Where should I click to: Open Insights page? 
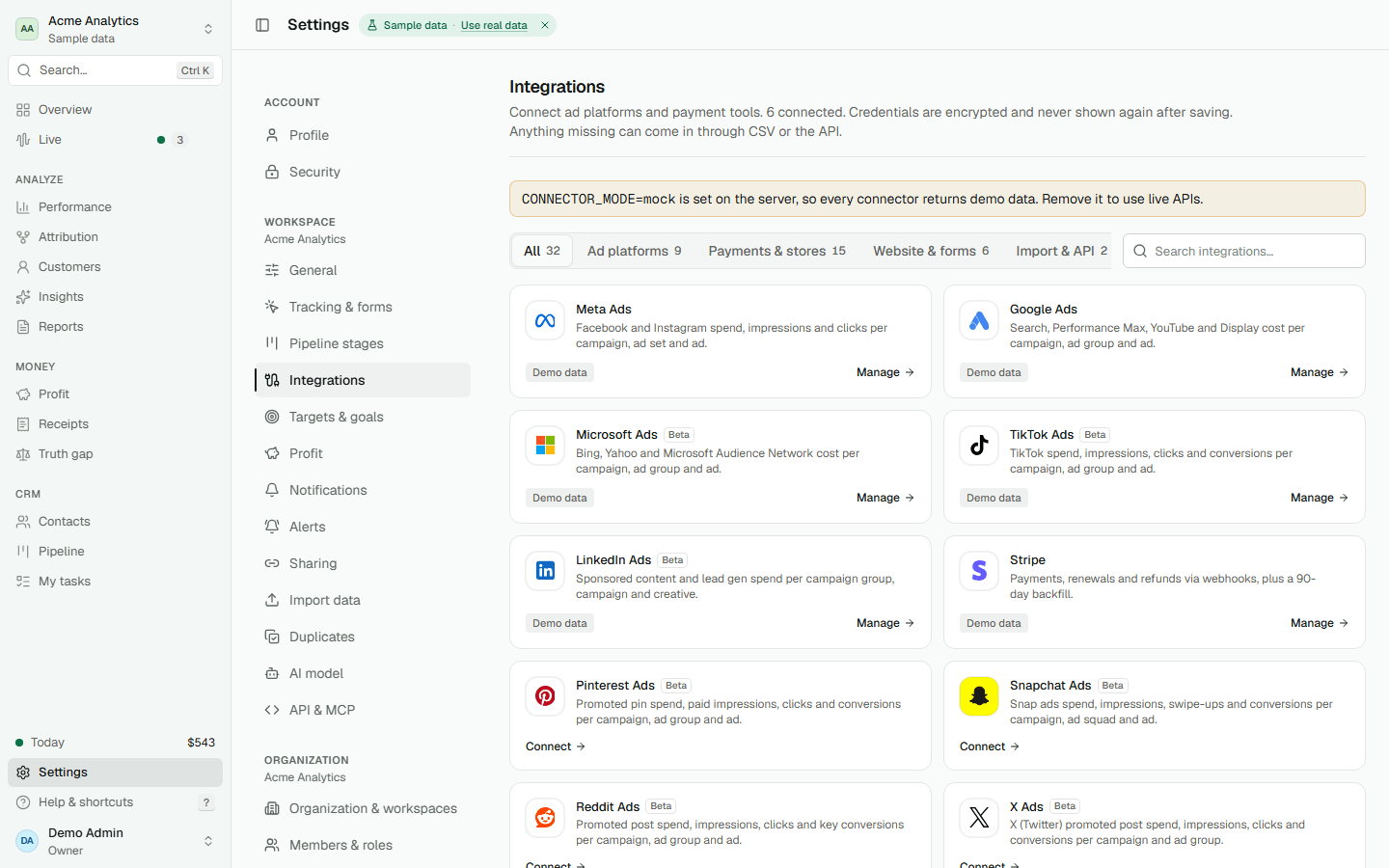[x=115, y=297]
